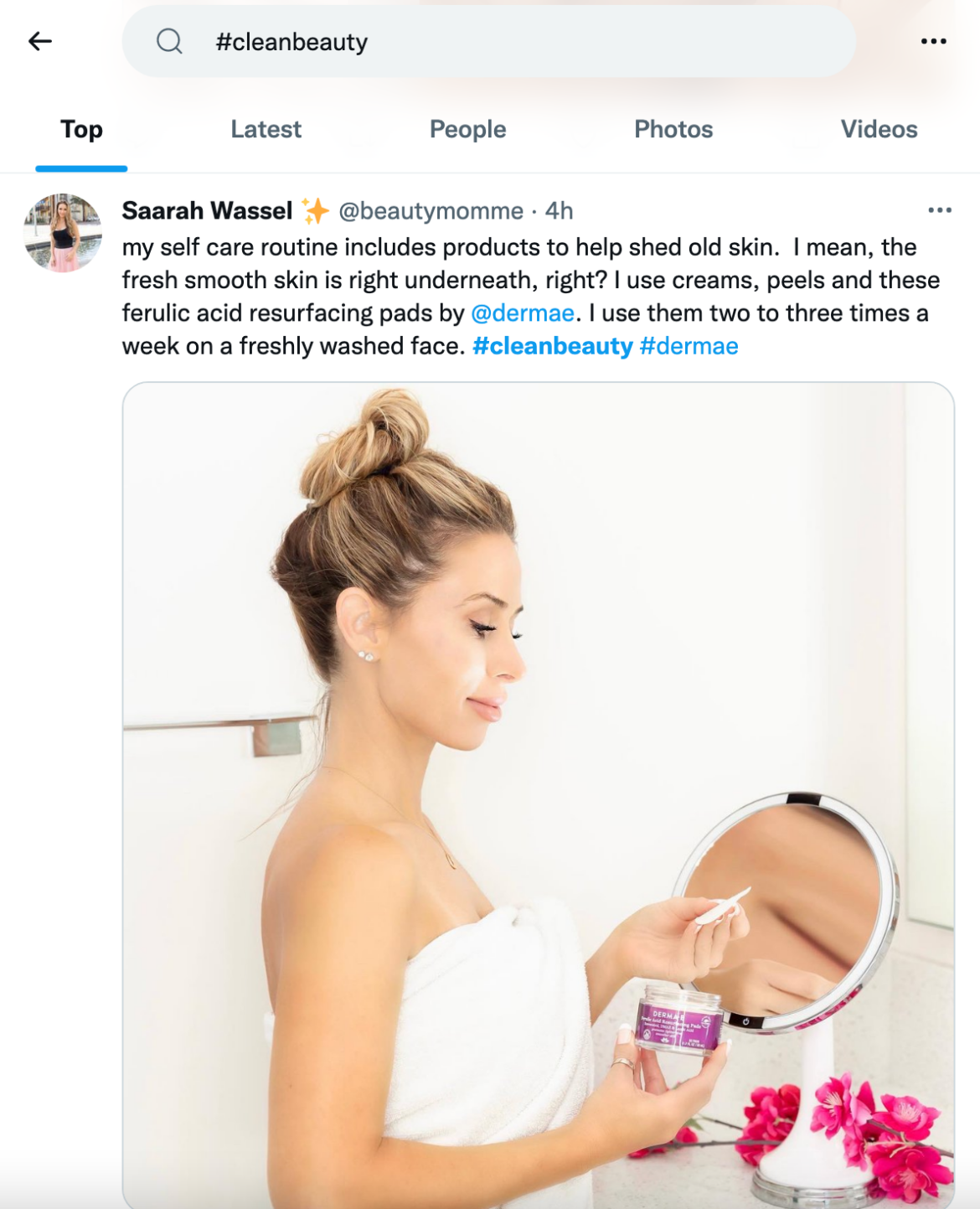This screenshot has width=980, height=1209.
Task: Click the author name Saarah Wassel
Action: pos(204,211)
